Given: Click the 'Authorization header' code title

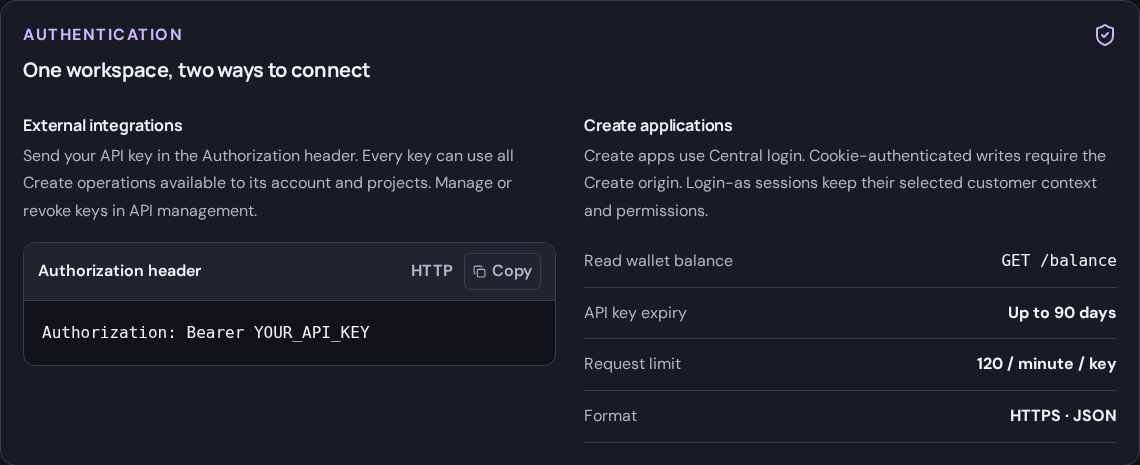Looking at the screenshot, I should point(119,271).
